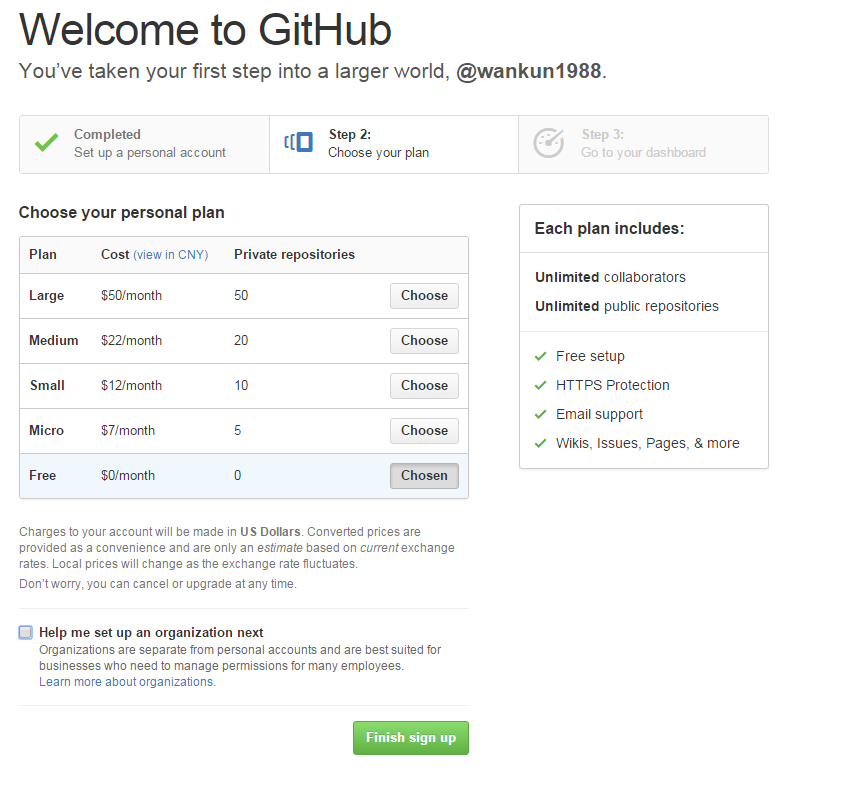This screenshot has width=850, height=805.
Task: Click Unlimited collaborators text
Action: coord(610,278)
